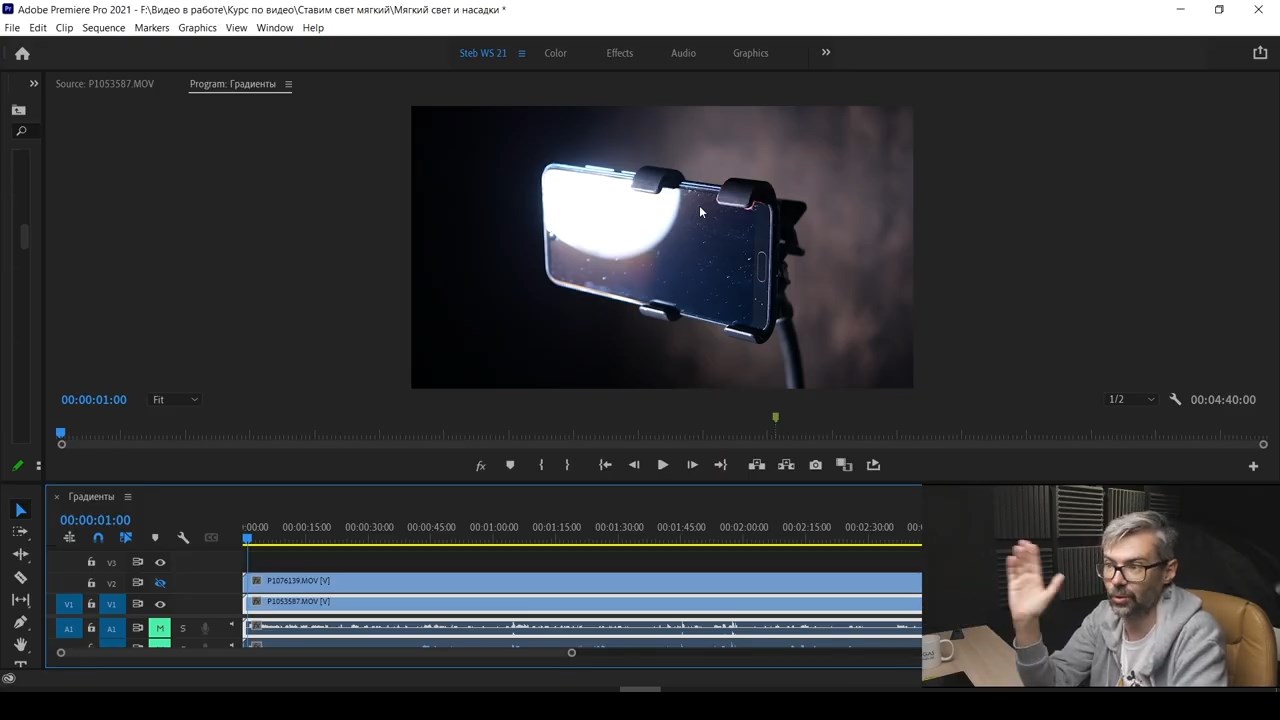Open the Sequence menu
Image resolution: width=1280 pixels, height=720 pixels.
[103, 28]
